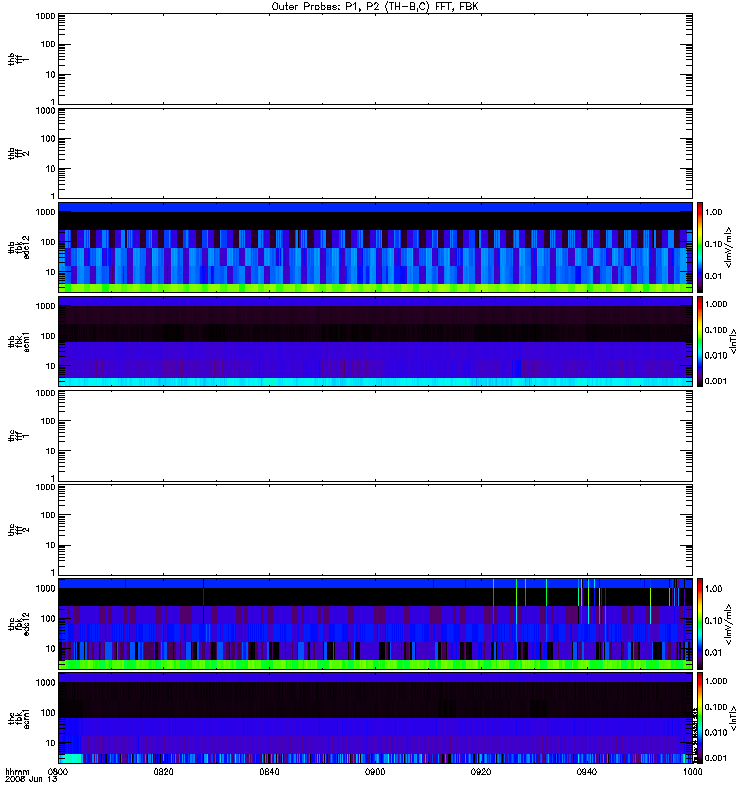This screenshot has width=750, height=800.
Task: Click the '10' y-tick of the thb fft 2 panel
Action: (51, 169)
